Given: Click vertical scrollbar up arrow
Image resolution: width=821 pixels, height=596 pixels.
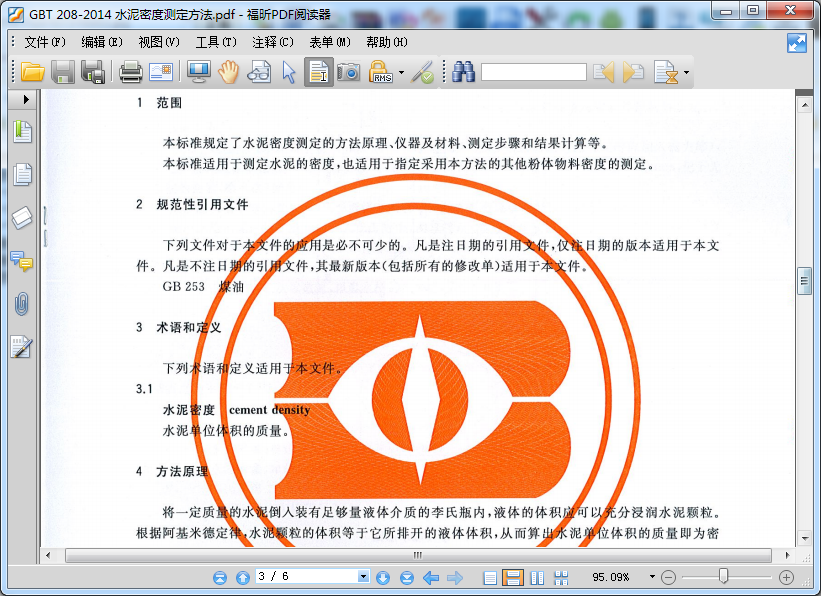Looking at the screenshot, I should click(x=804, y=105).
